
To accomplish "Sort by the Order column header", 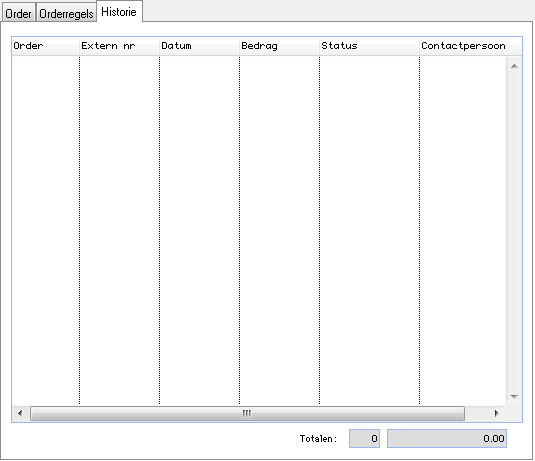I will 45,46.
